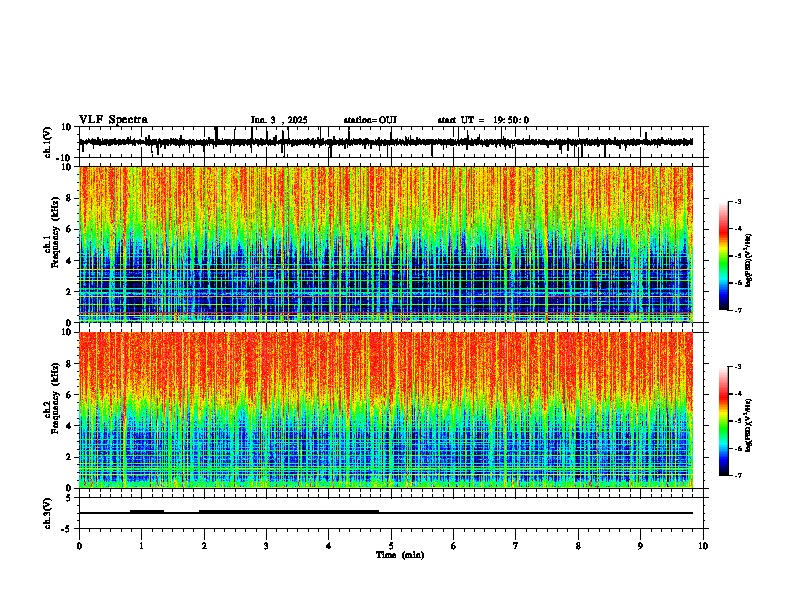Click the time axis tick label '3'
Viewport: 792px width, 612px height.
(x=266, y=546)
